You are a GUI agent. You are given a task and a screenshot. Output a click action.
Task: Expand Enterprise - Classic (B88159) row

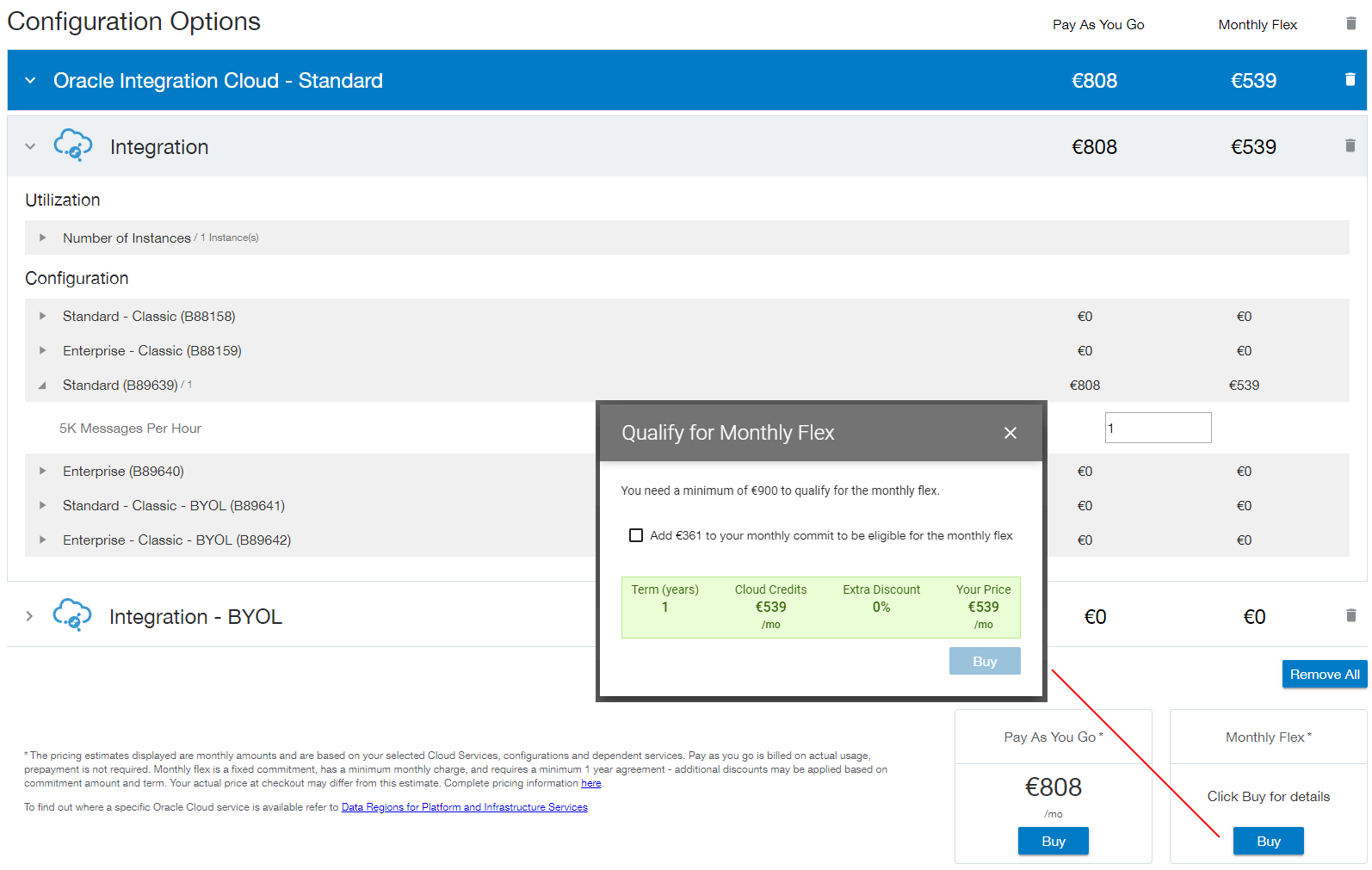42,350
